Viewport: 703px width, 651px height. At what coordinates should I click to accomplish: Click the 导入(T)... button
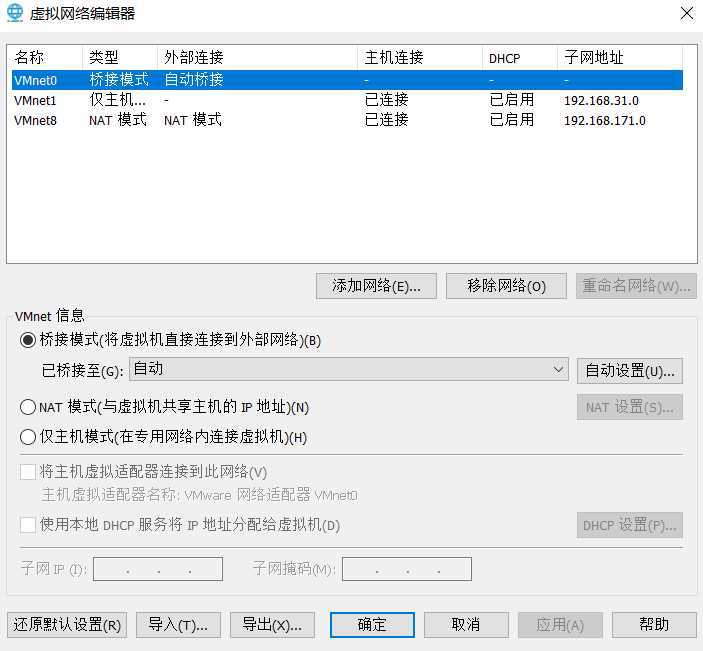(x=178, y=625)
